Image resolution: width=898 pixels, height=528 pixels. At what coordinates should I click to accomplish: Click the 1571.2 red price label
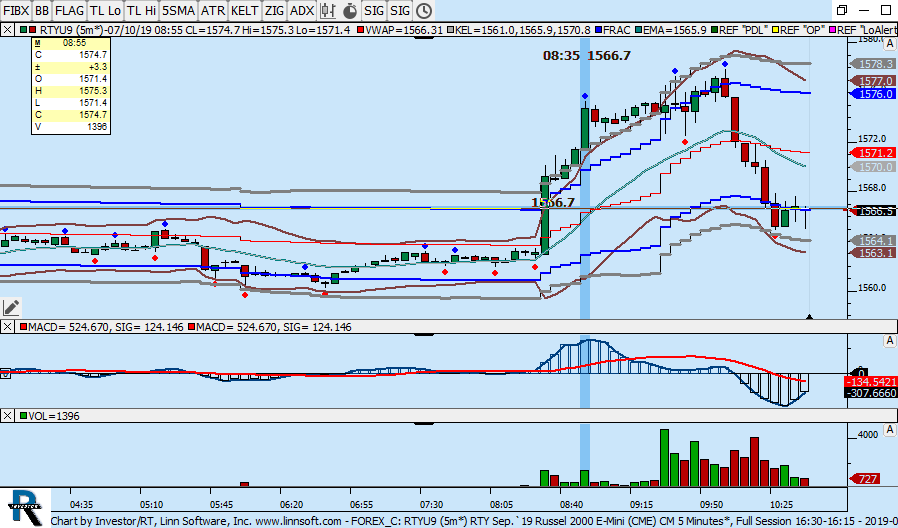(x=873, y=153)
